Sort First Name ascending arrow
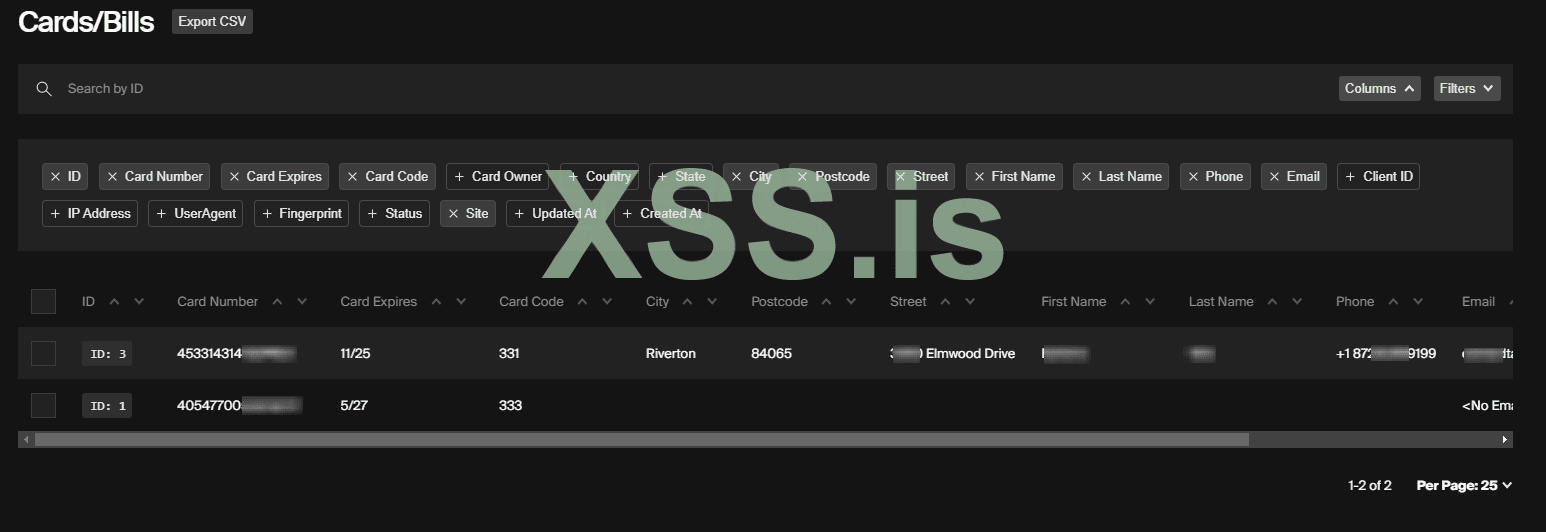The image size is (1546, 532). [x=1125, y=301]
